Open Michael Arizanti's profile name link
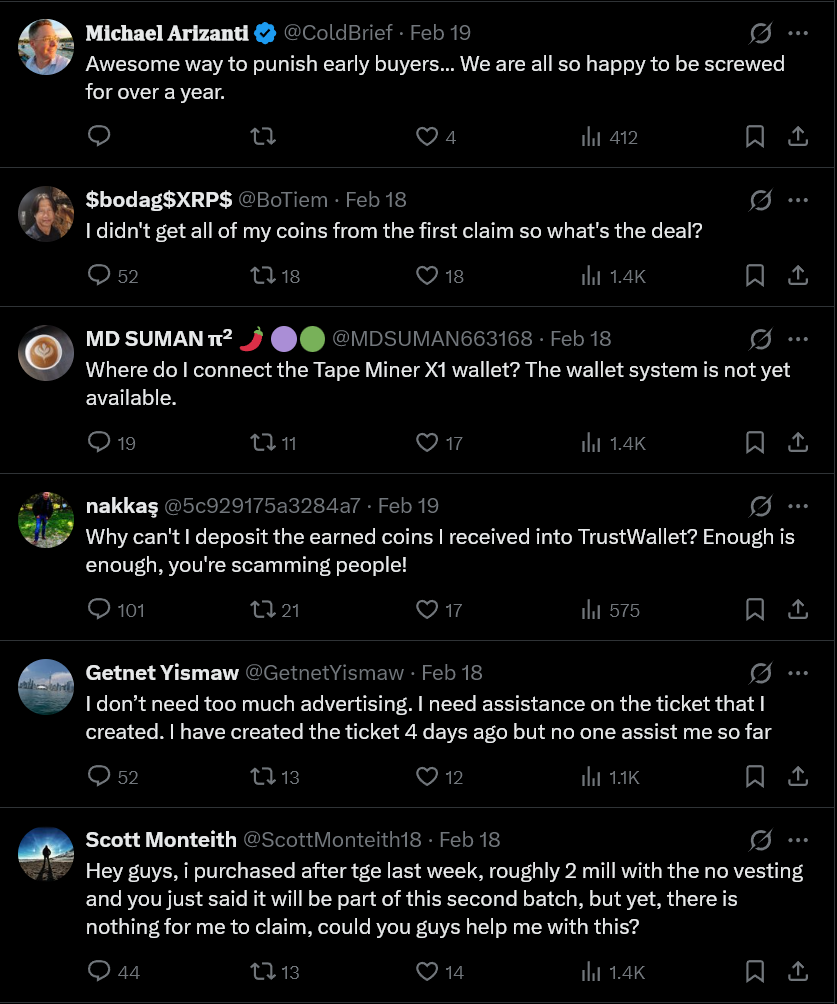The height and width of the screenshot is (1004, 837). [x=168, y=33]
